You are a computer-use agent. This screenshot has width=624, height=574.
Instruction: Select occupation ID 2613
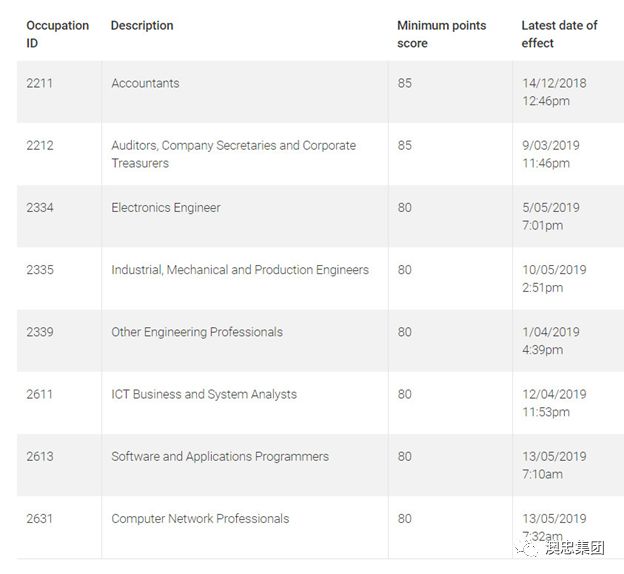coord(40,456)
